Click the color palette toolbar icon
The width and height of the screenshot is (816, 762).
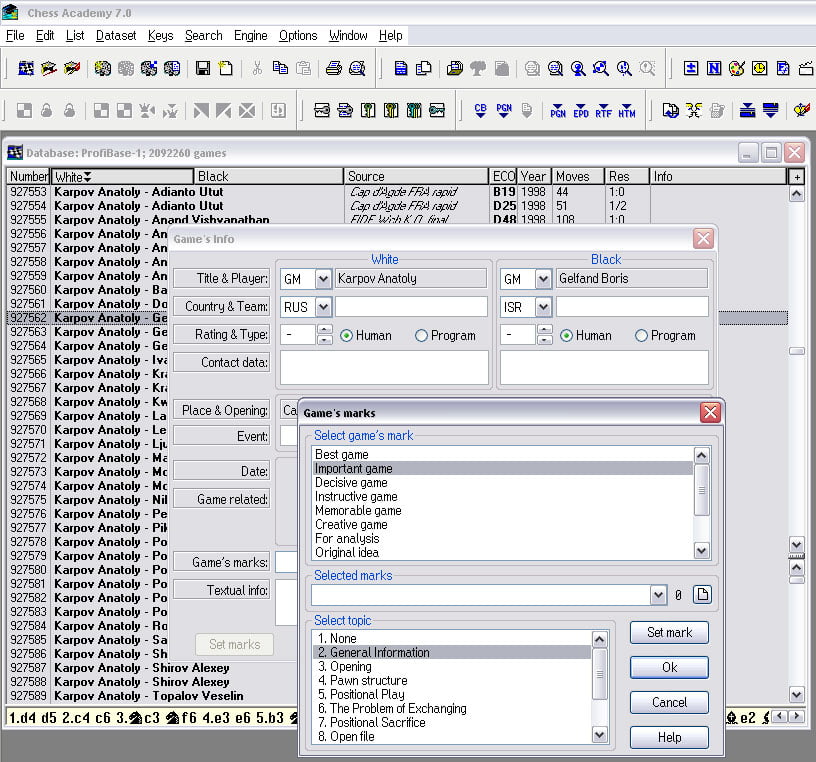point(737,68)
